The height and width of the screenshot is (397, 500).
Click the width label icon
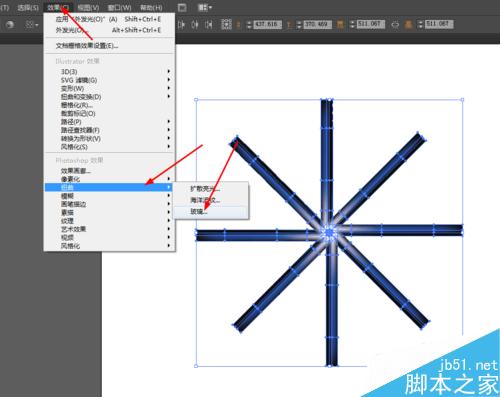tap(340, 24)
